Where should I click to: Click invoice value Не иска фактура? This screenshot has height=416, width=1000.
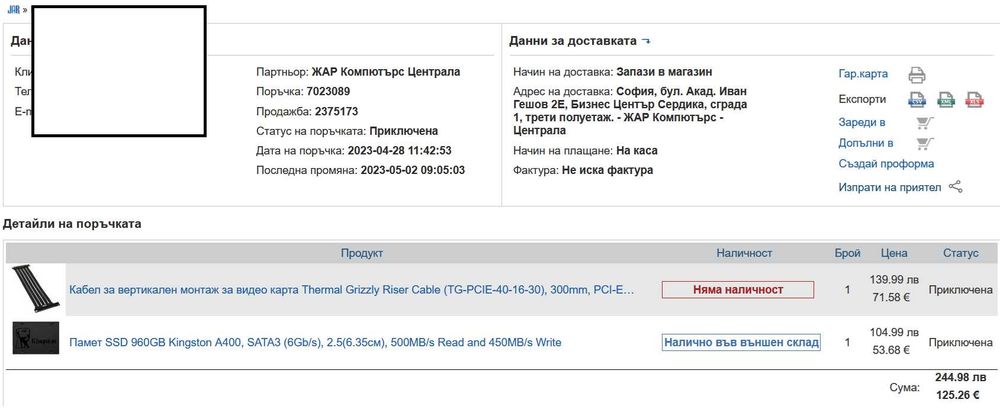tap(607, 170)
